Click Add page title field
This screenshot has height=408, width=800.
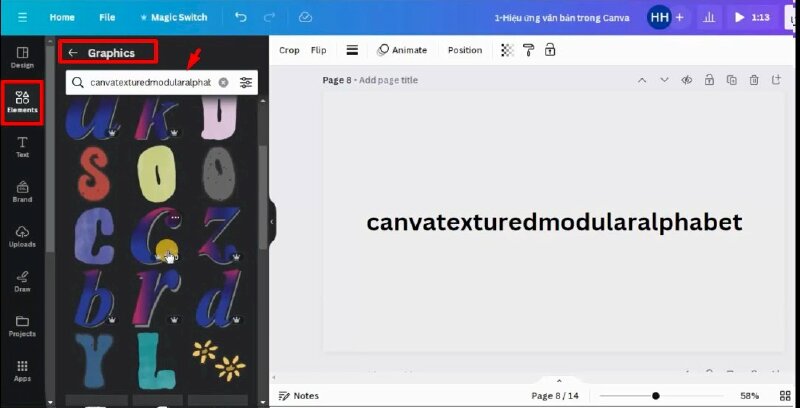(388, 80)
